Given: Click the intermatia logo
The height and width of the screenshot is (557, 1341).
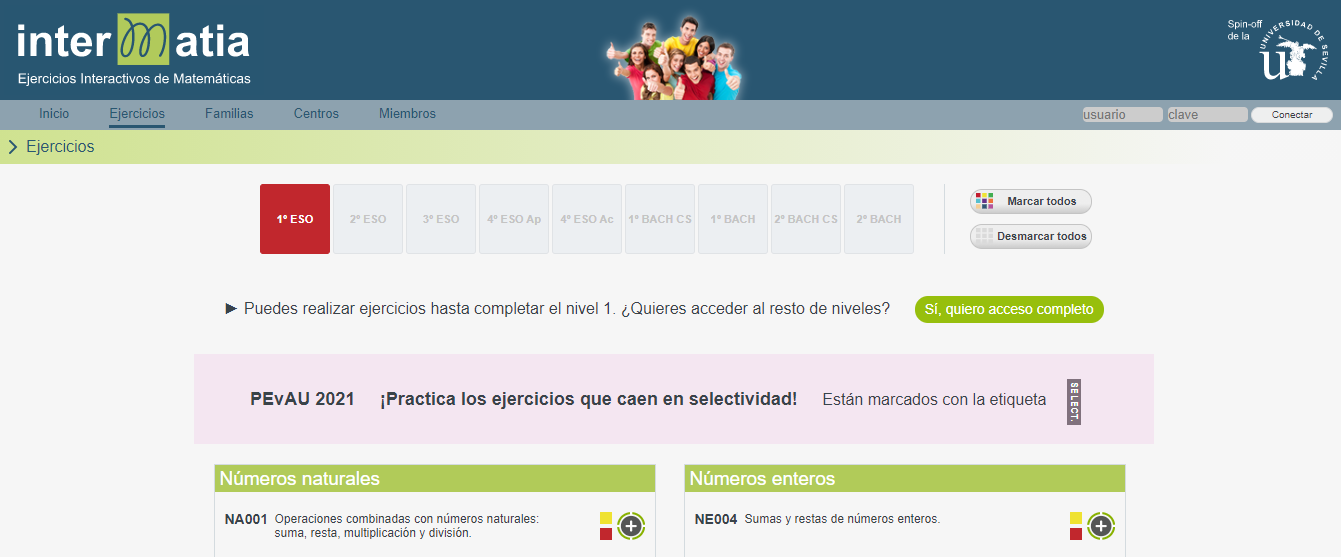Looking at the screenshot, I should 133,49.
